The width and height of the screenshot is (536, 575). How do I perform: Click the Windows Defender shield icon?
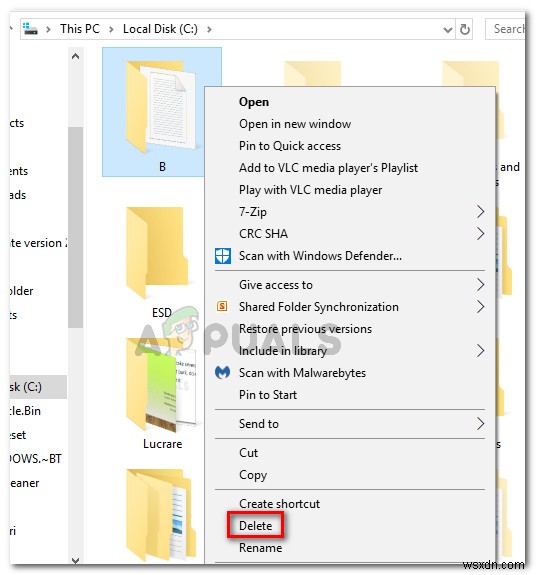(x=223, y=256)
